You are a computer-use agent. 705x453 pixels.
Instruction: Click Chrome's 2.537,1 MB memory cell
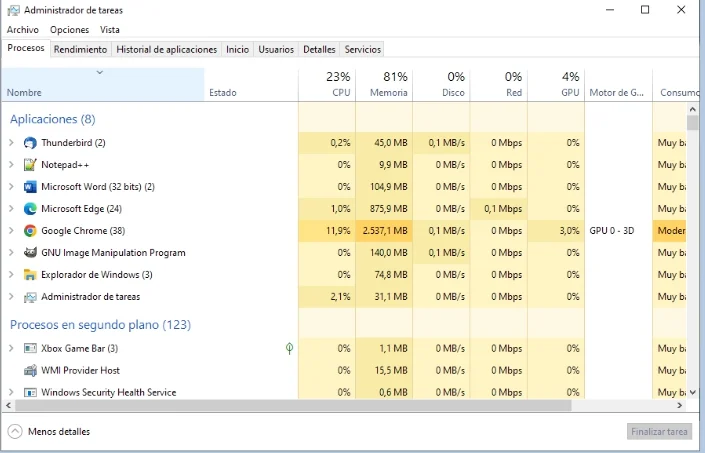pos(384,231)
